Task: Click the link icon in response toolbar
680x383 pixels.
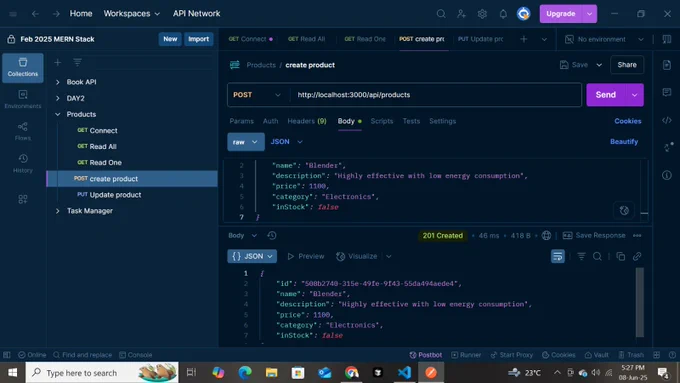Action: [637, 256]
